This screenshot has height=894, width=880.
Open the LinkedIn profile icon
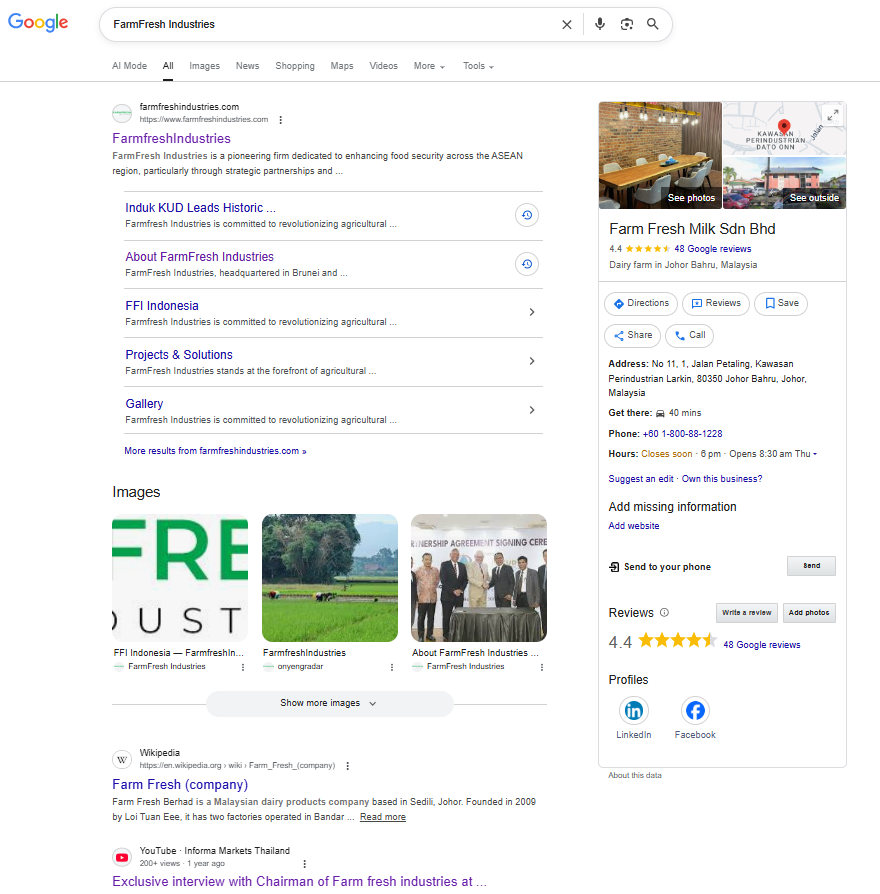coord(634,710)
